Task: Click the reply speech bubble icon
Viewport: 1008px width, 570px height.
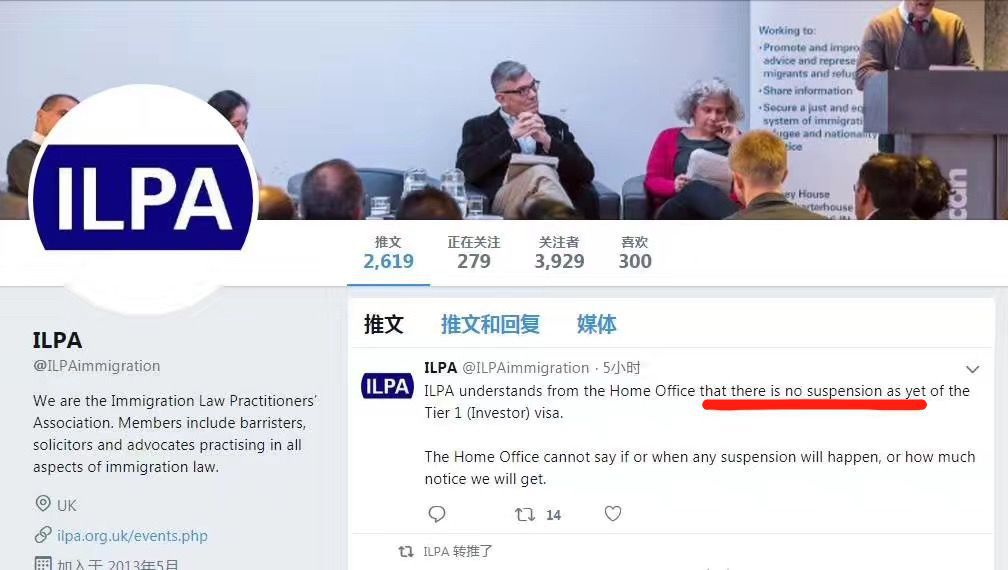Action: point(436,514)
